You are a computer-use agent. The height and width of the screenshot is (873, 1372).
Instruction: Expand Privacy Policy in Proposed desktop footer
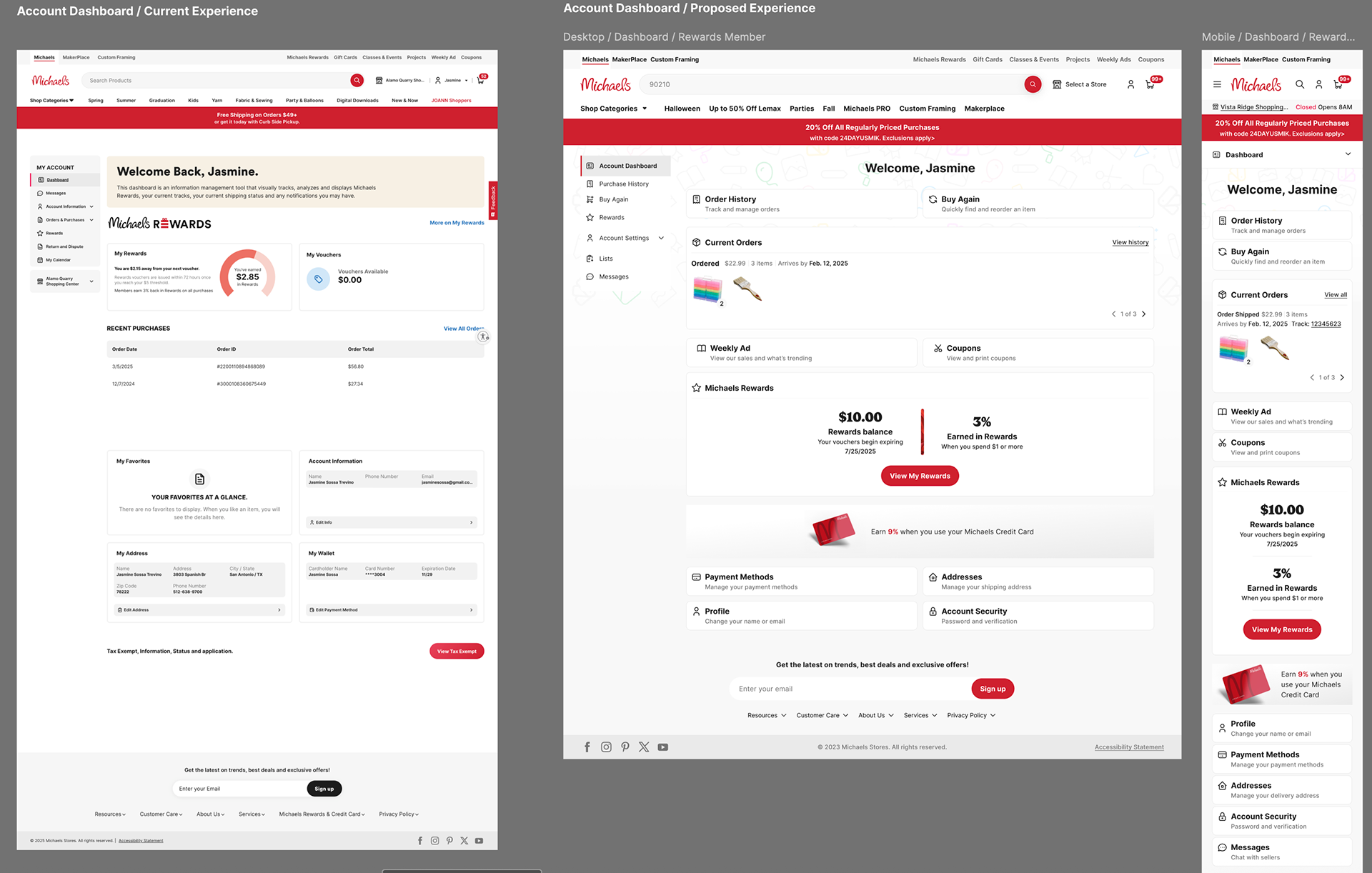pyautogui.click(x=971, y=715)
